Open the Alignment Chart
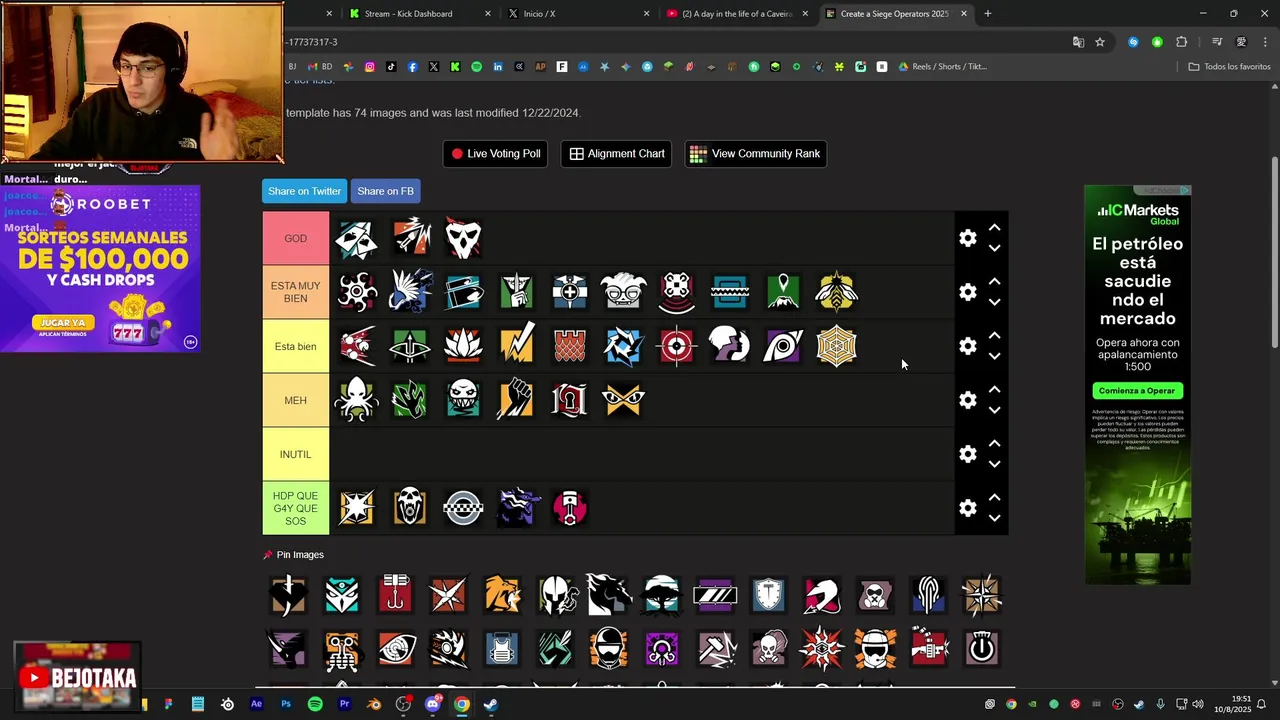The image size is (1280, 720). tap(617, 154)
